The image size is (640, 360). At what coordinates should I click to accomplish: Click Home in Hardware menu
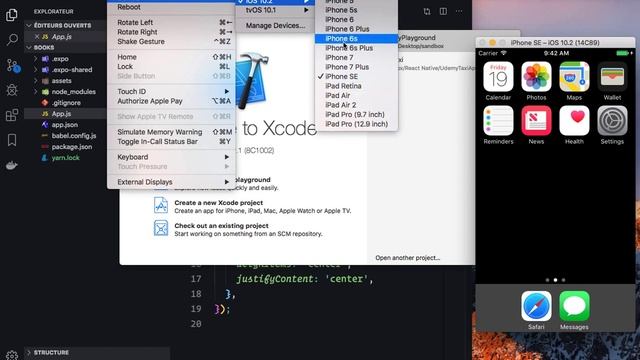[x=171, y=57]
